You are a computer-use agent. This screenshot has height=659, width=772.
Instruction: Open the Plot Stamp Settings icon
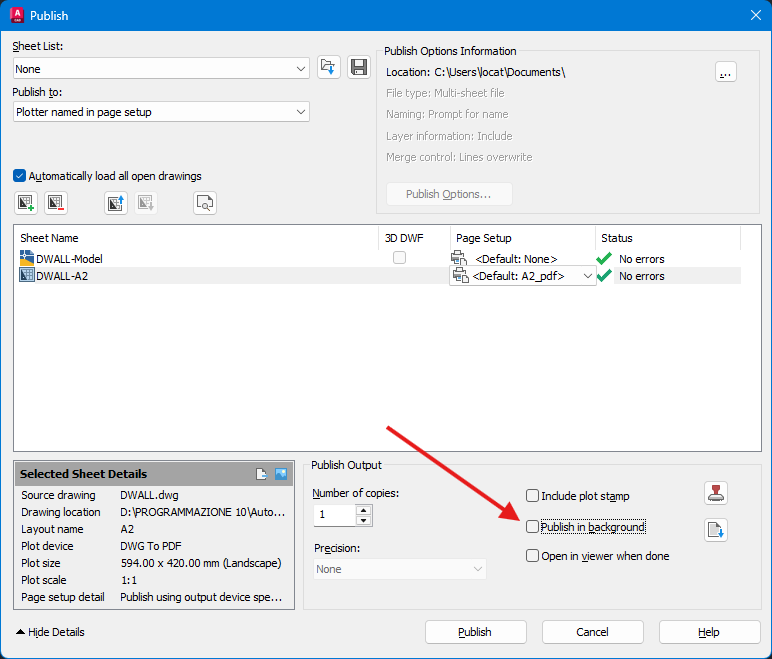716,494
